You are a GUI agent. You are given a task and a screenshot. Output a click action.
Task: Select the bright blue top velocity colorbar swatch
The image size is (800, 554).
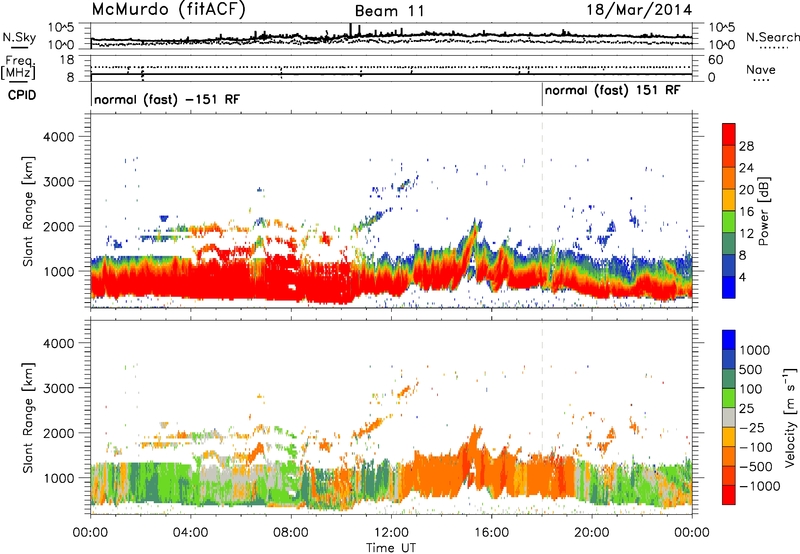[729, 340]
